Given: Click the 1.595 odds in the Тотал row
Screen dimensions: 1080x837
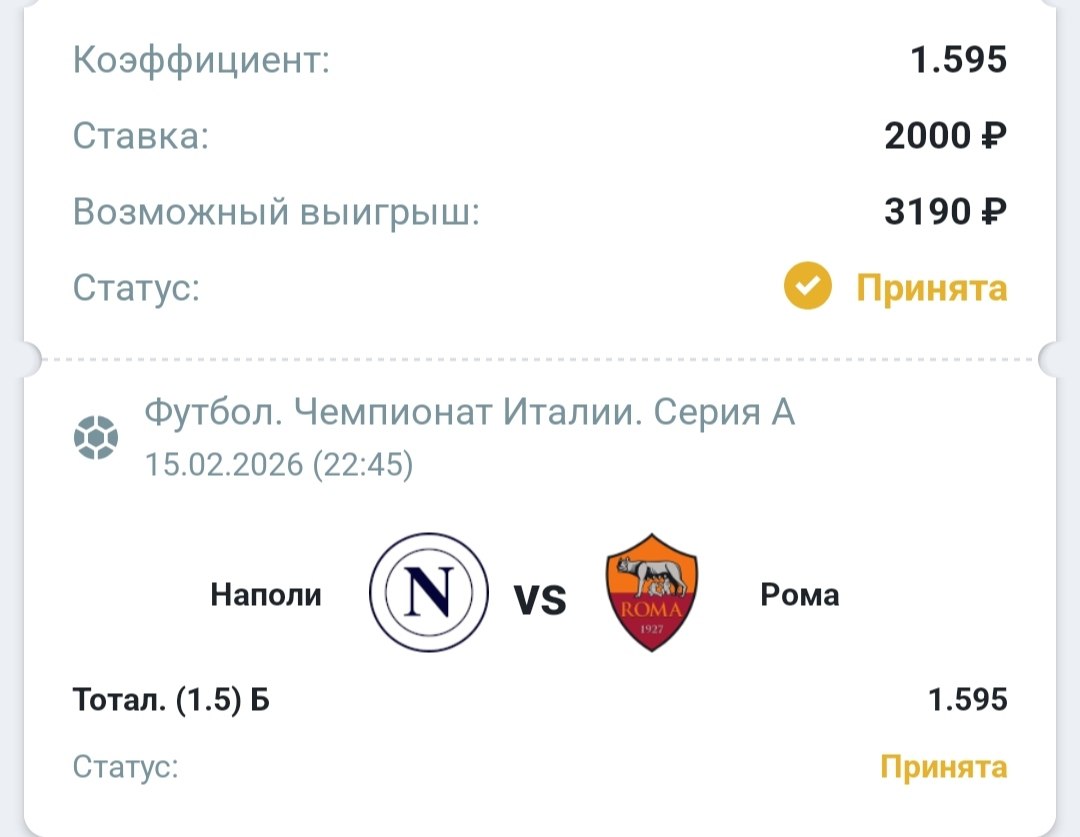Looking at the screenshot, I should (967, 700).
